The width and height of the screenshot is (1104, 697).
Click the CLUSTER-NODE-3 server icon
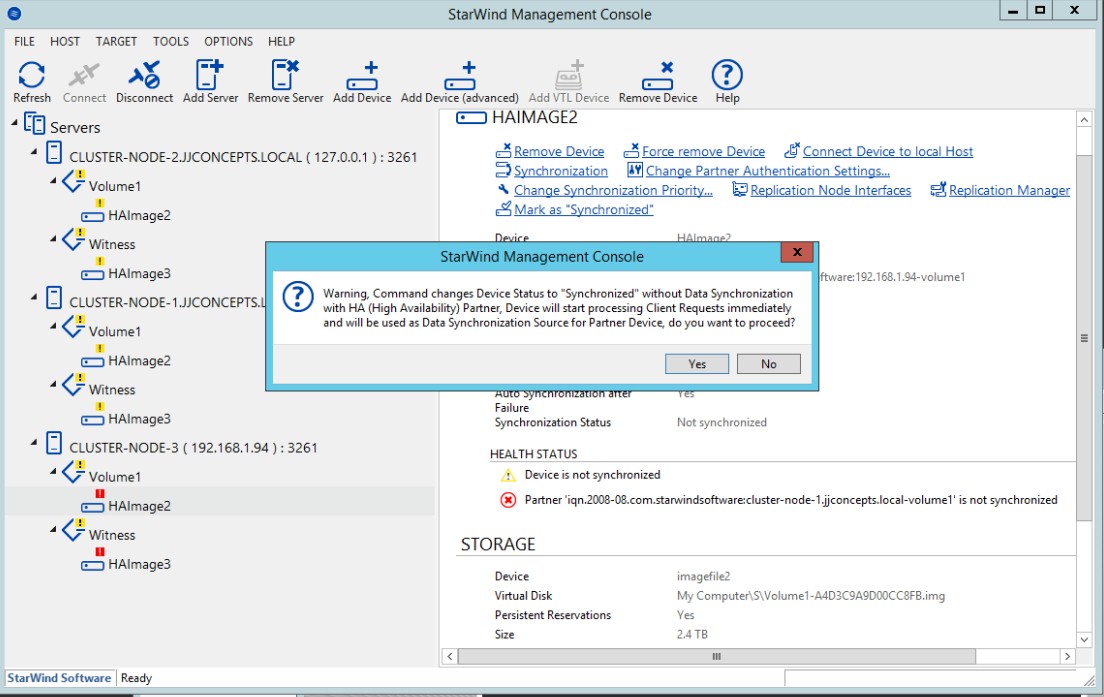(54, 444)
